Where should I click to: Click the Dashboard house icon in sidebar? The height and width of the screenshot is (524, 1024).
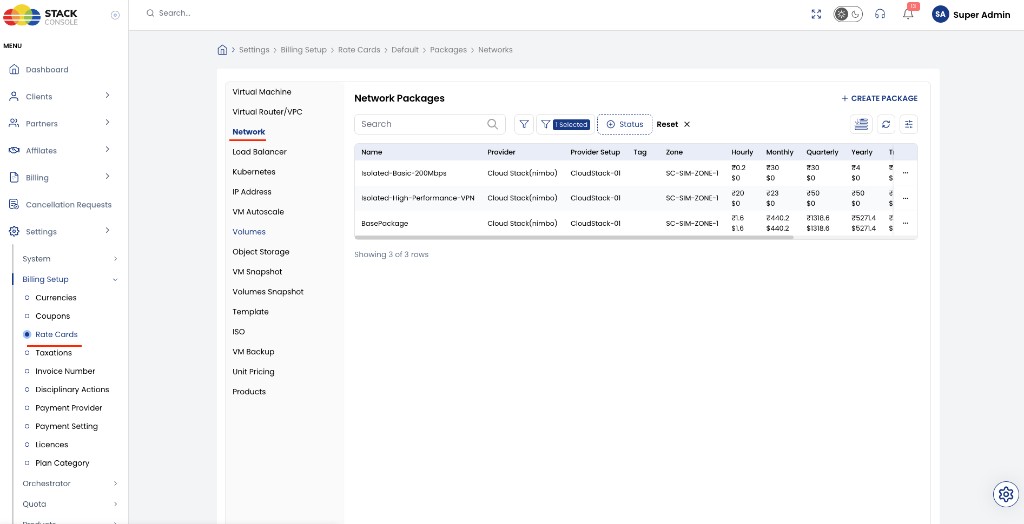tap(14, 69)
